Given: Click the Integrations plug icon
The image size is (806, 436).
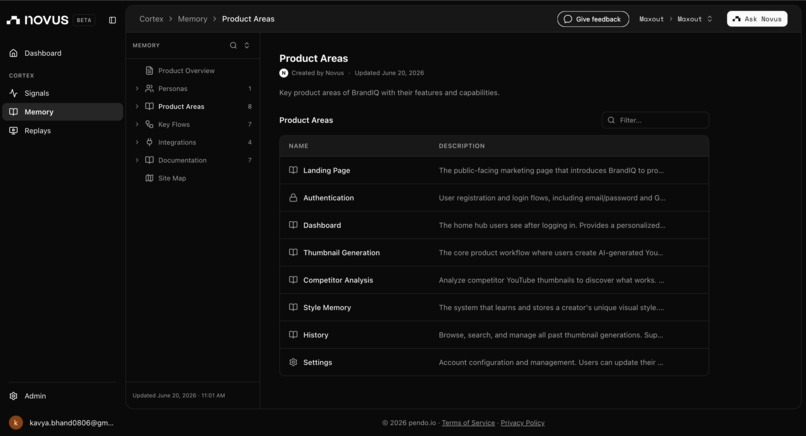Looking at the screenshot, I should coord(149,142).
